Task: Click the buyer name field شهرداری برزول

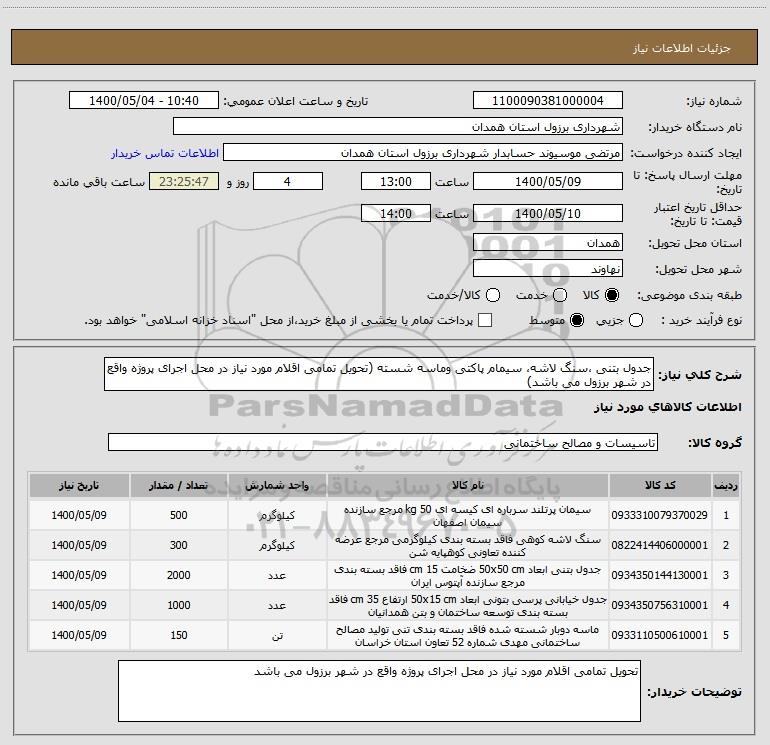Action: [398, 127]
